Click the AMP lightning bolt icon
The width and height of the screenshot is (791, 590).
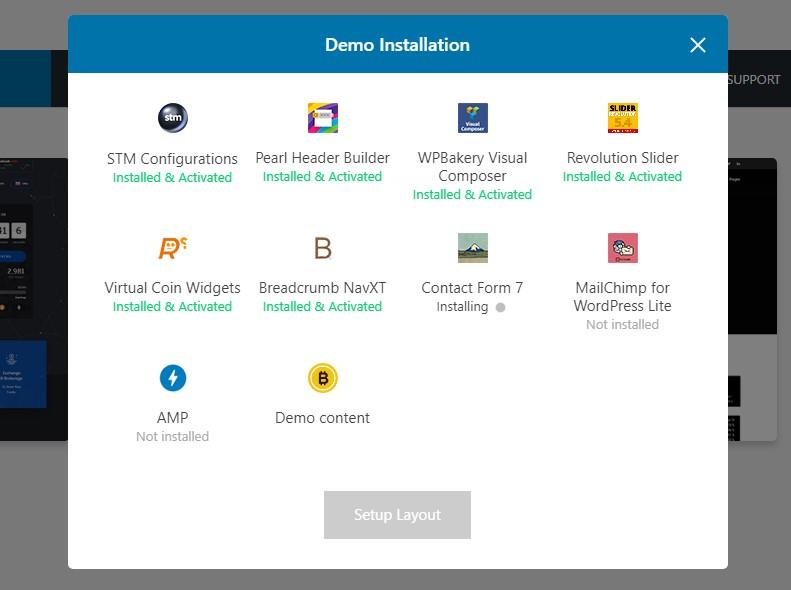172,378
